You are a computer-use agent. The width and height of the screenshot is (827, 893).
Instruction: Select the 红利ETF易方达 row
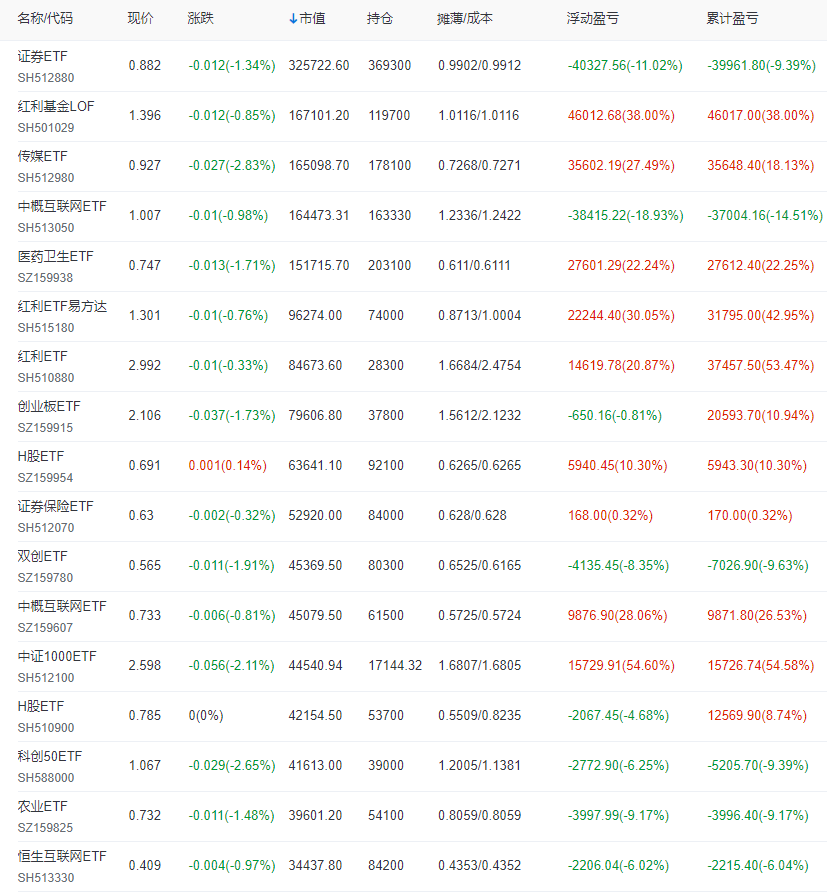(53, 307)
